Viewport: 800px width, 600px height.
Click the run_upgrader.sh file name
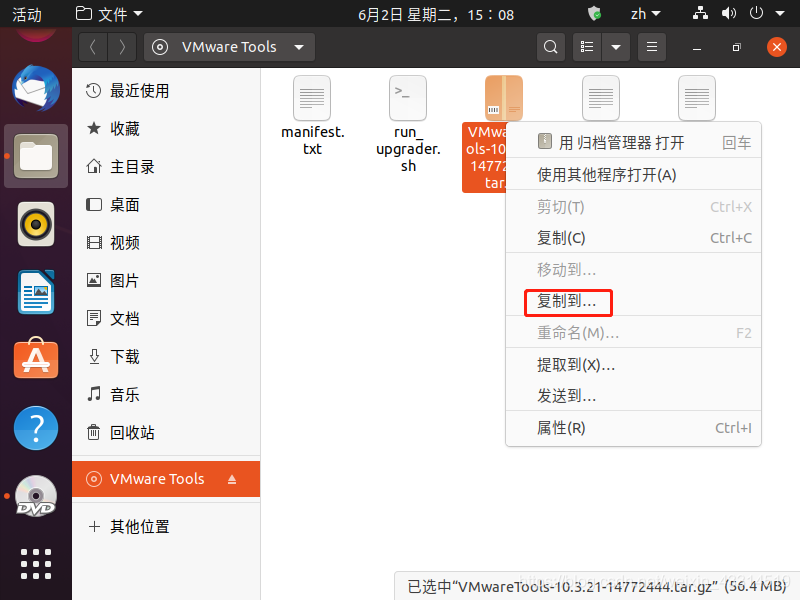[x=408, y=149]
